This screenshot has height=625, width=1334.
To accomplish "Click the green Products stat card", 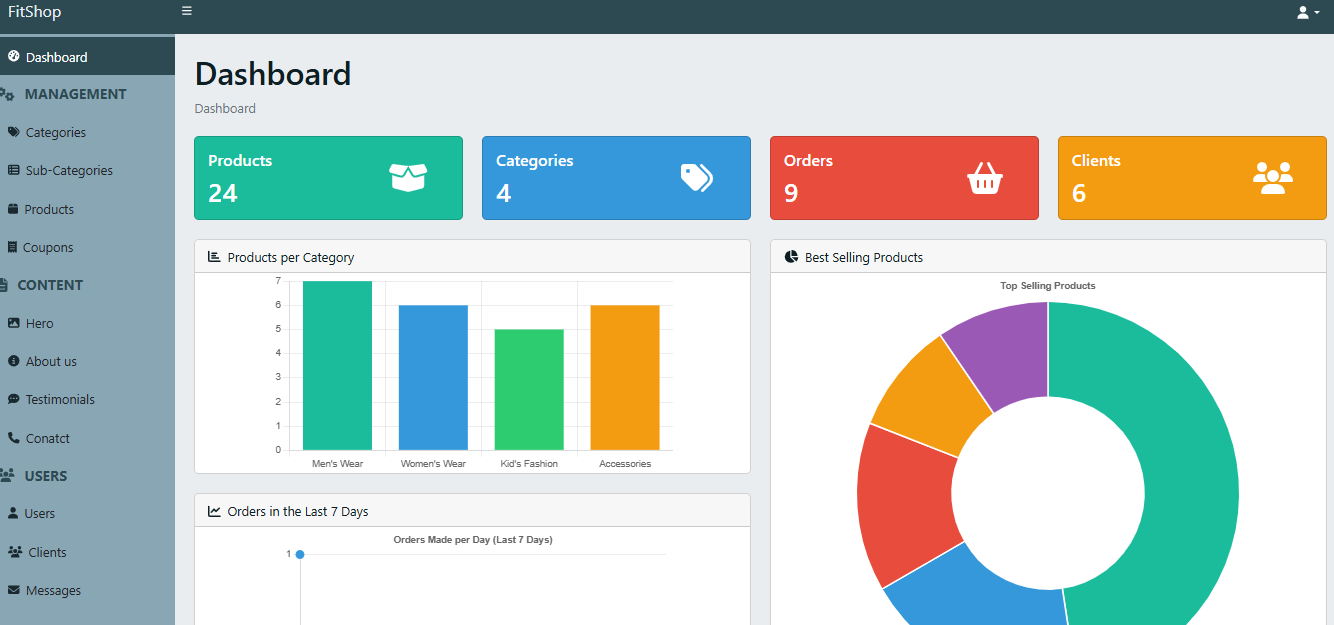I will (x=328, y=178).
